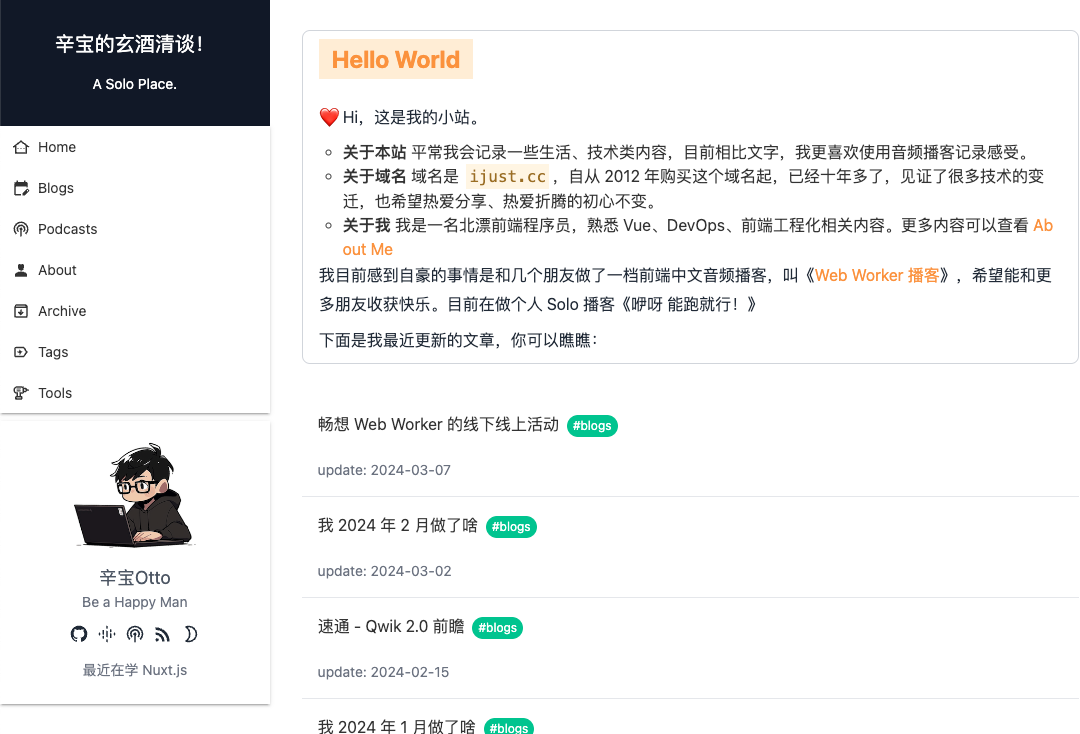The width and height of the screenshot is (1080, 734).
Task: Click the Tools paint-roller icon
Action: 21,393
